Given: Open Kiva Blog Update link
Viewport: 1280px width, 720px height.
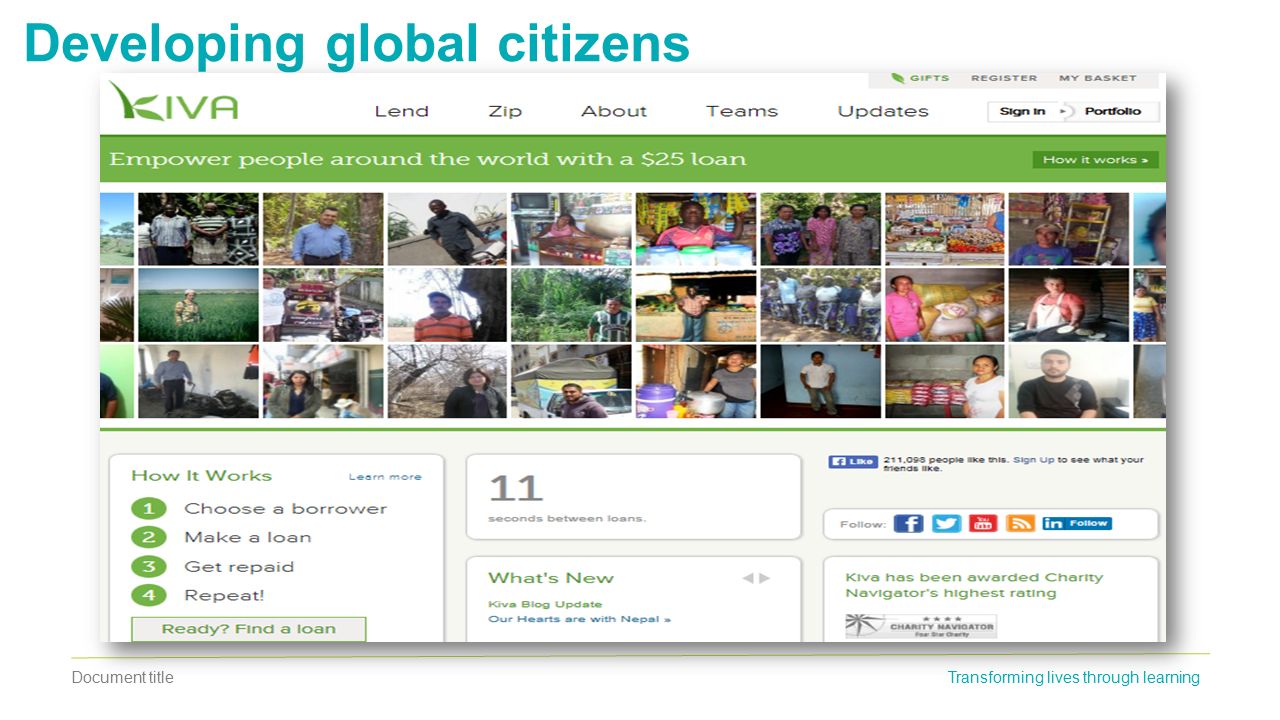Looking at the screenshot, I should click(545, 604).
